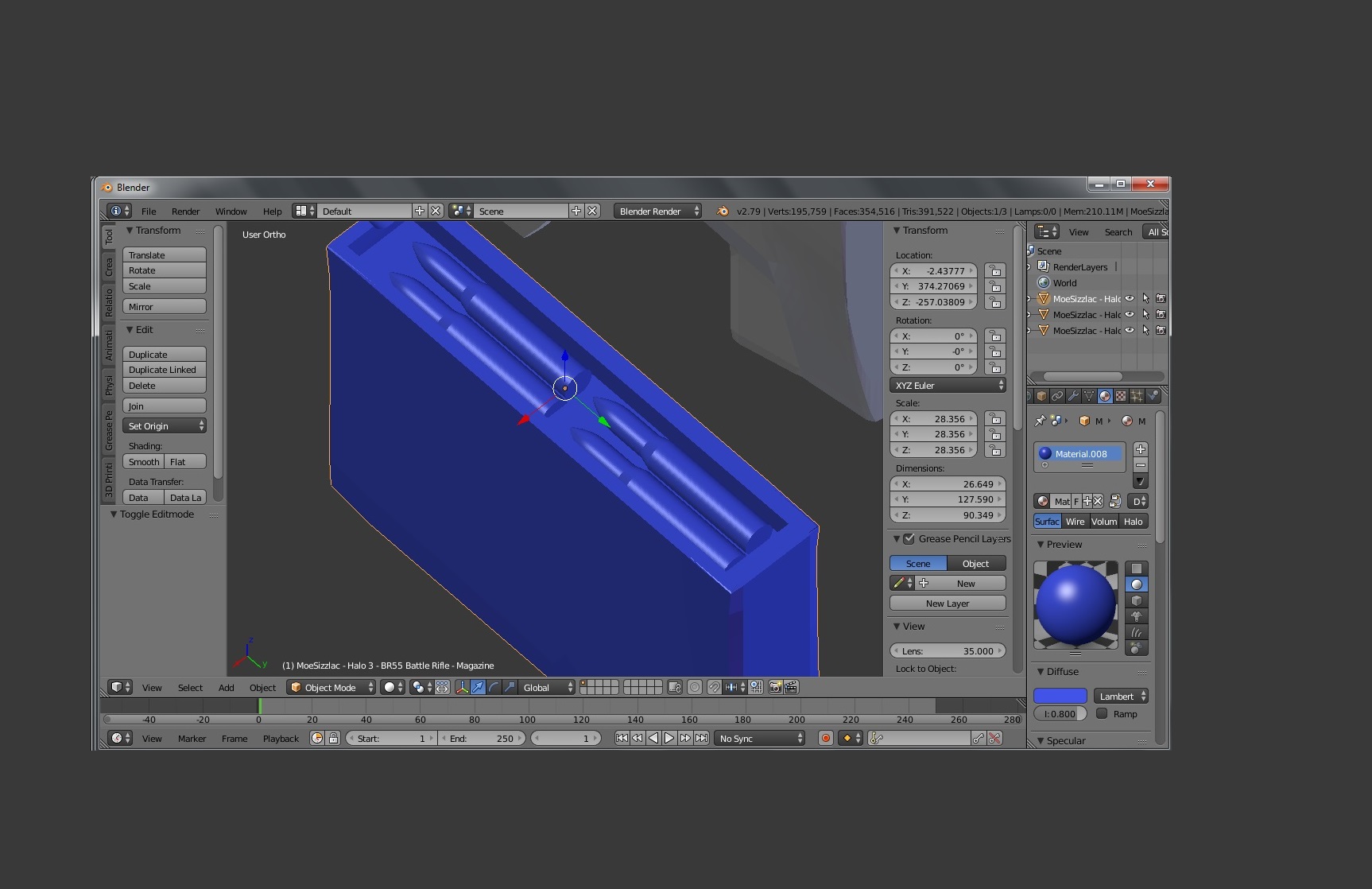Open the screen layout browser icon
Image resolution: width=1372 pixels, height=889 pixels.
pyautogui.click(x=304, y=211)
